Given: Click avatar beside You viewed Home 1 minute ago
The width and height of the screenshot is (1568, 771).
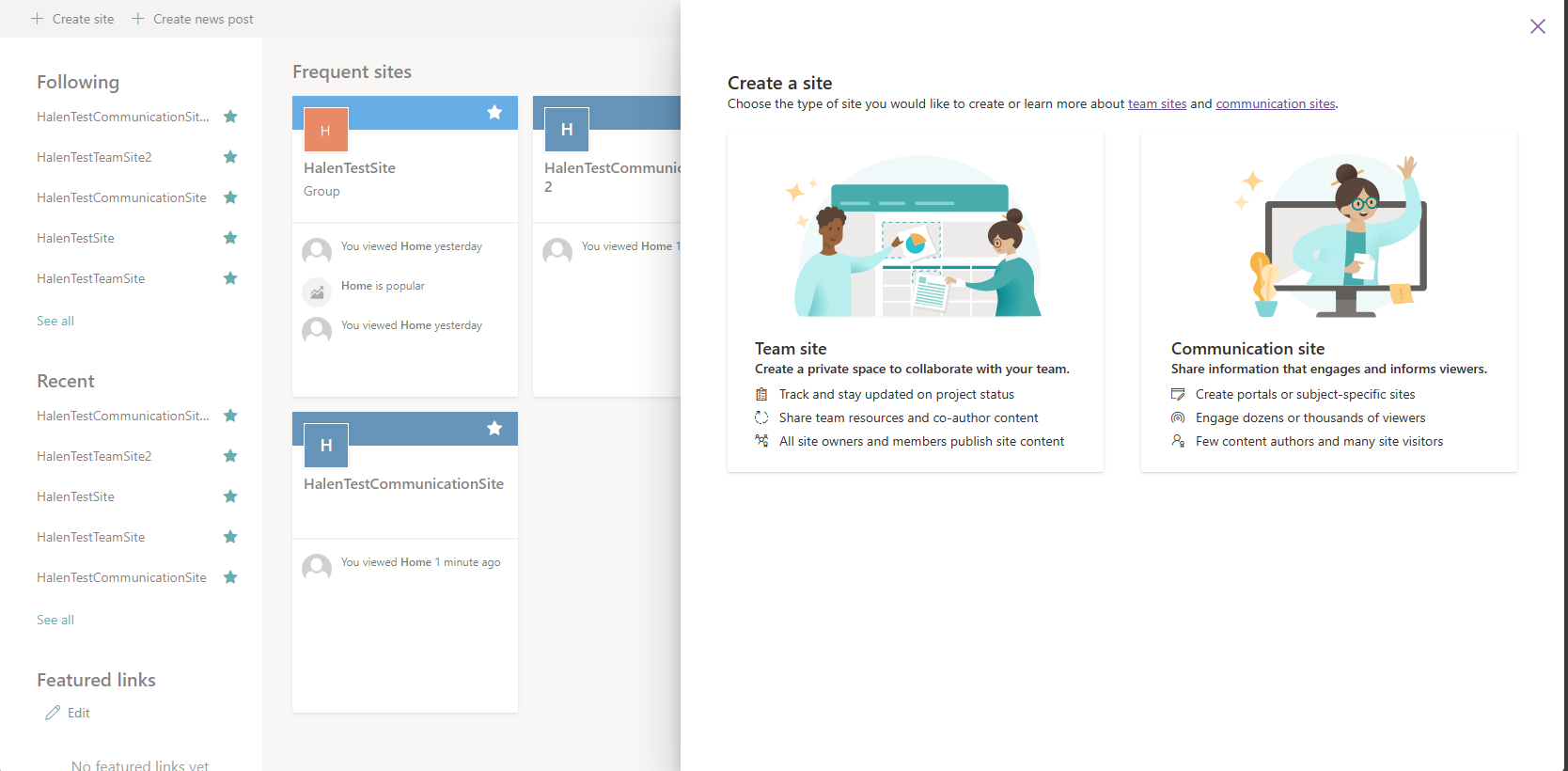Looking at the screenshot, I should pos(317,568).
